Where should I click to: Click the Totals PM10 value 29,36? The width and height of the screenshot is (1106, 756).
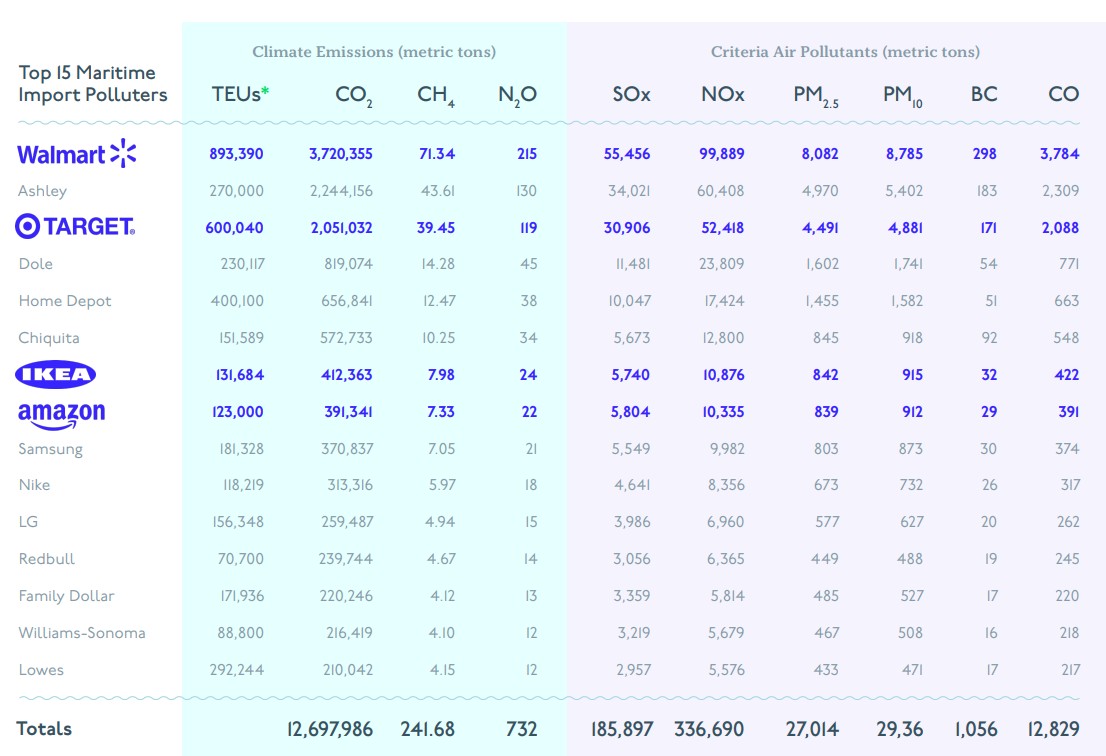899,728
